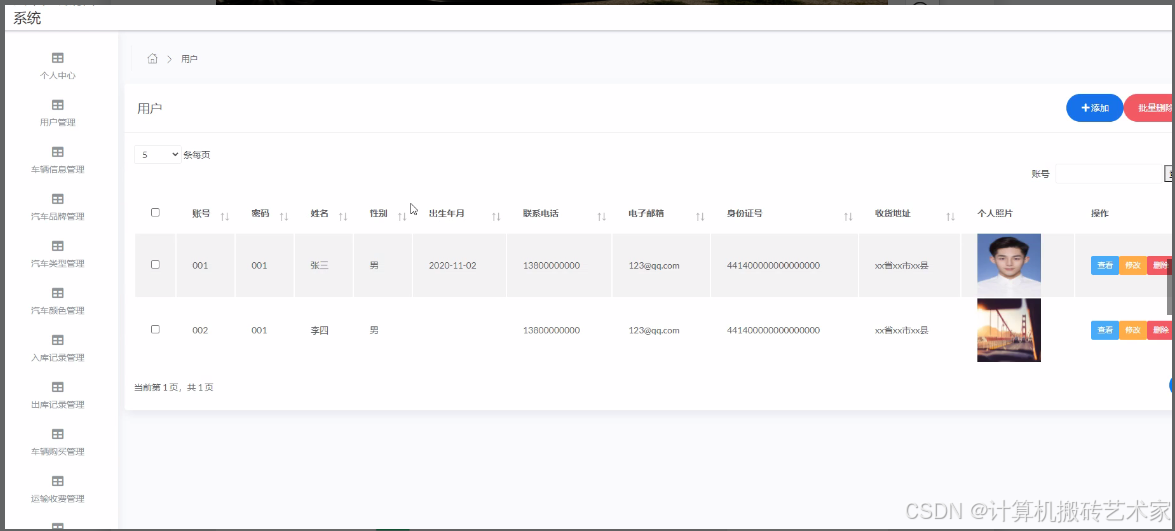Screen dimensions: 1175x531
Task: Click the table icon above 个人中心
Action: (58, 58)
